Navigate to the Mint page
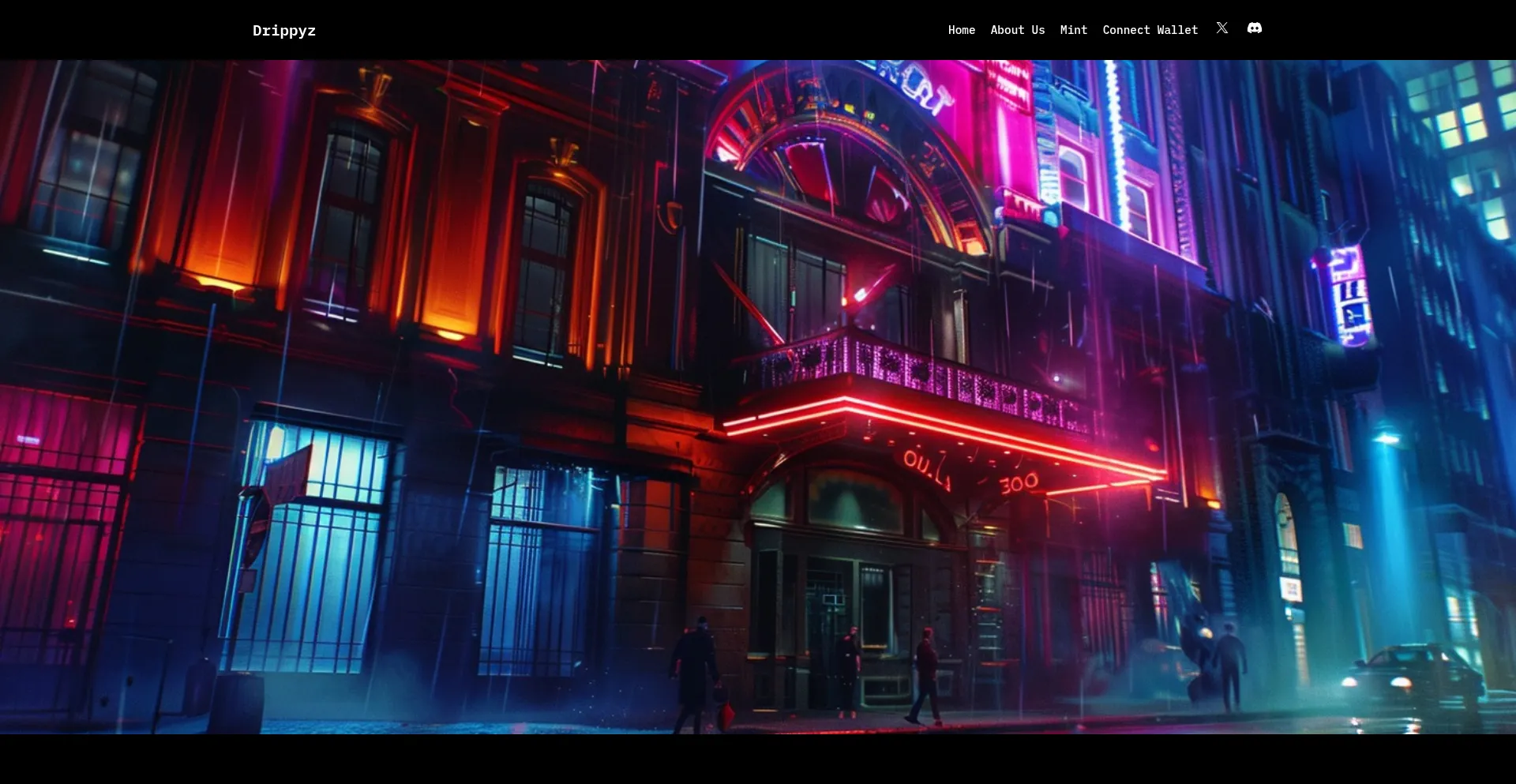Screen dimensions: 1516x784 coord(1073,30)
